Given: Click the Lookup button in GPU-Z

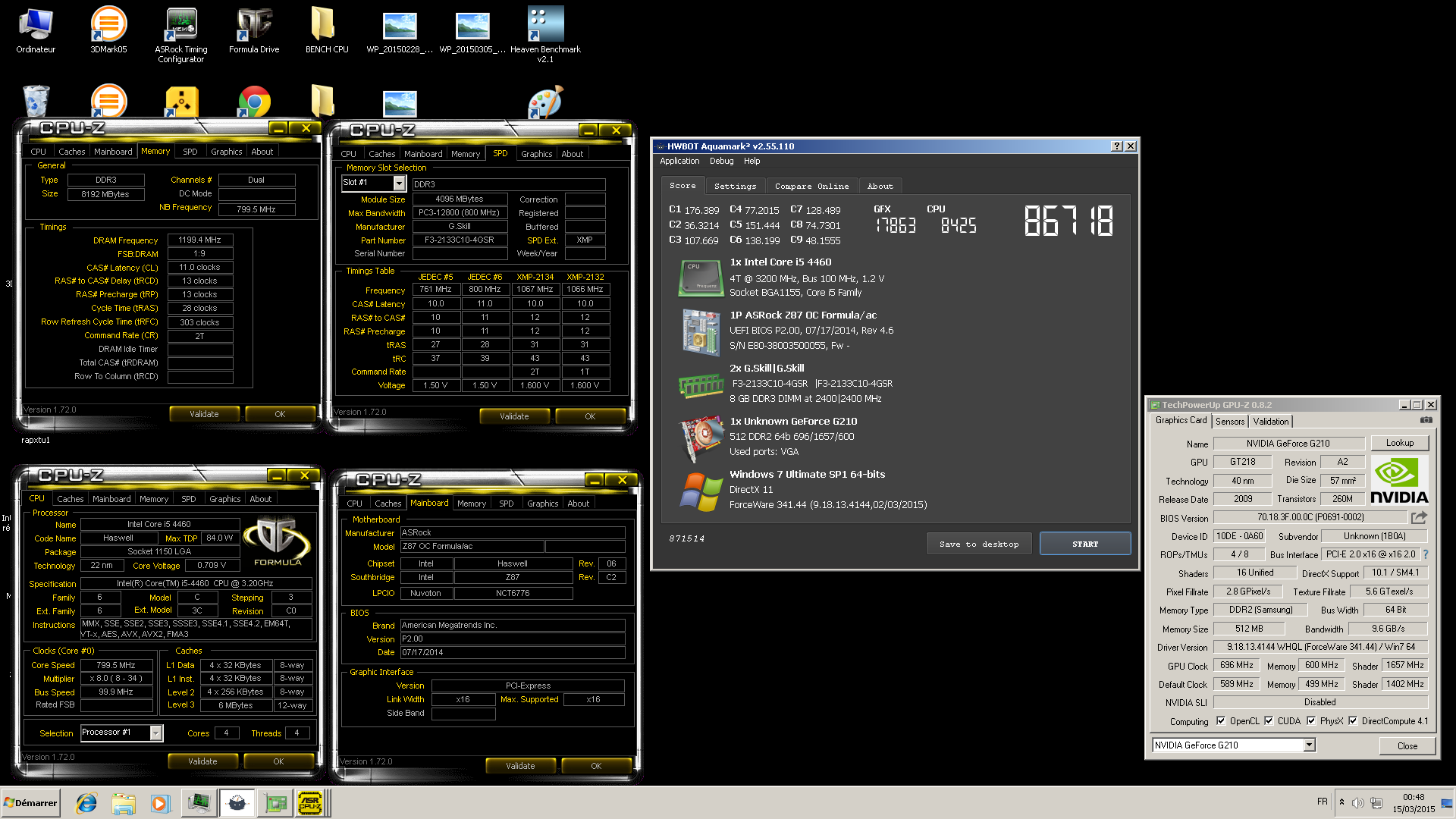Looking at the screenshot, I should click(1400, 443).
